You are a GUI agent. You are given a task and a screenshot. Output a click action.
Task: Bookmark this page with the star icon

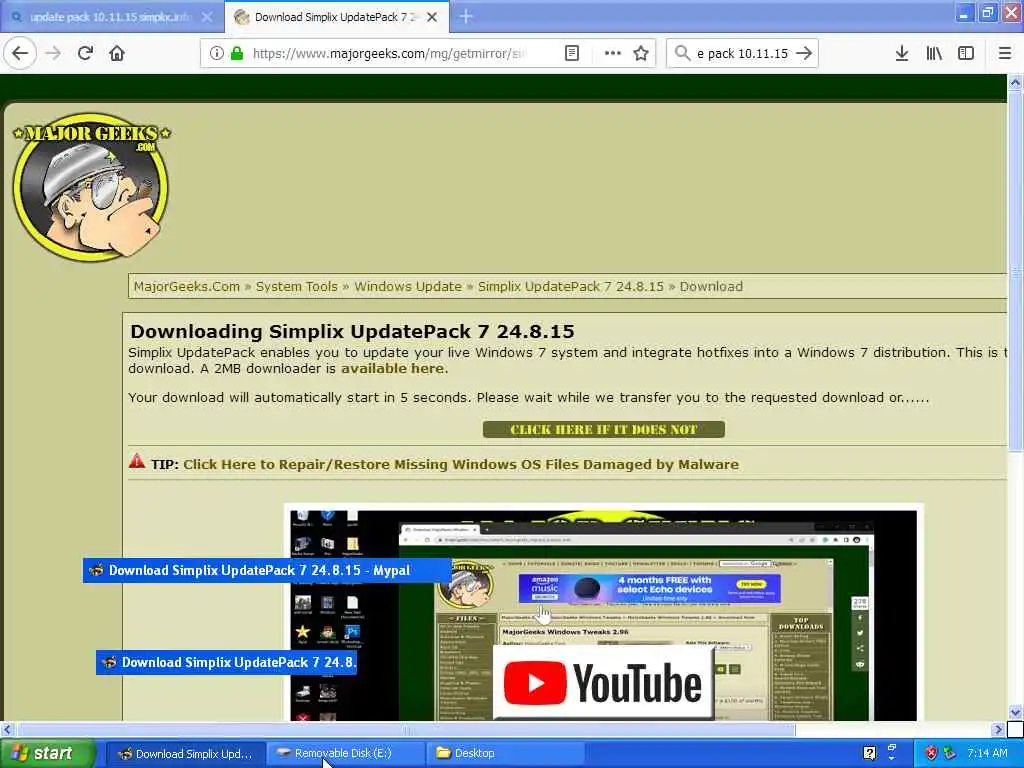pyautogui.click(x=641, y=54)
